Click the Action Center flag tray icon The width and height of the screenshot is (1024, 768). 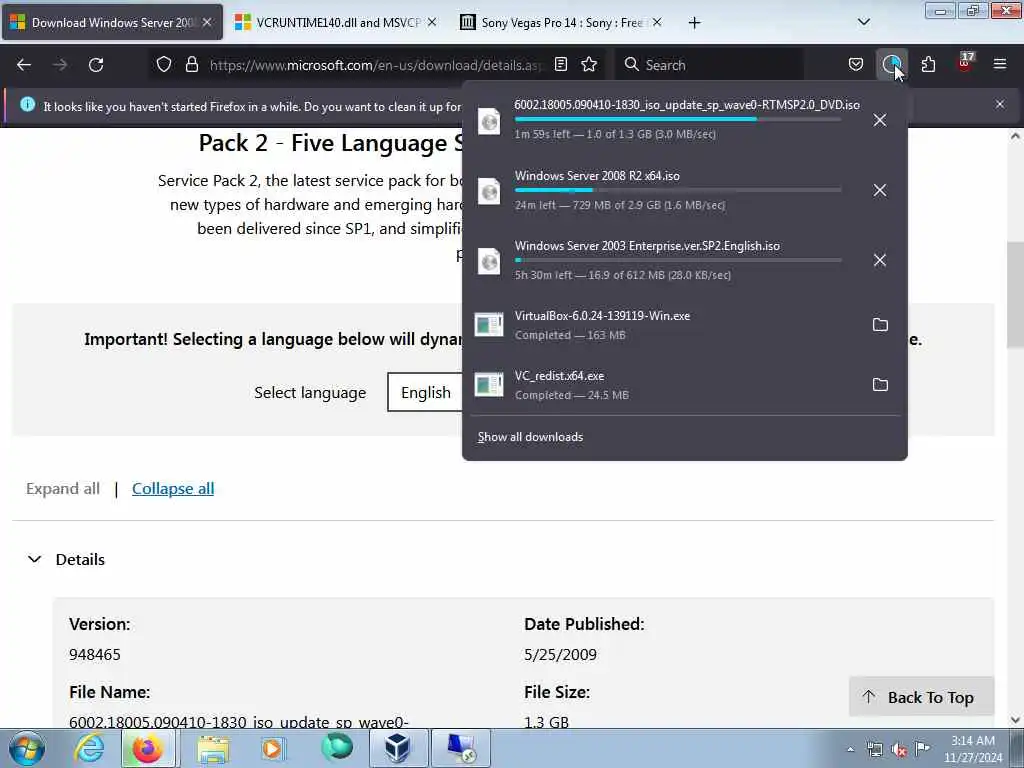point(922,748)
